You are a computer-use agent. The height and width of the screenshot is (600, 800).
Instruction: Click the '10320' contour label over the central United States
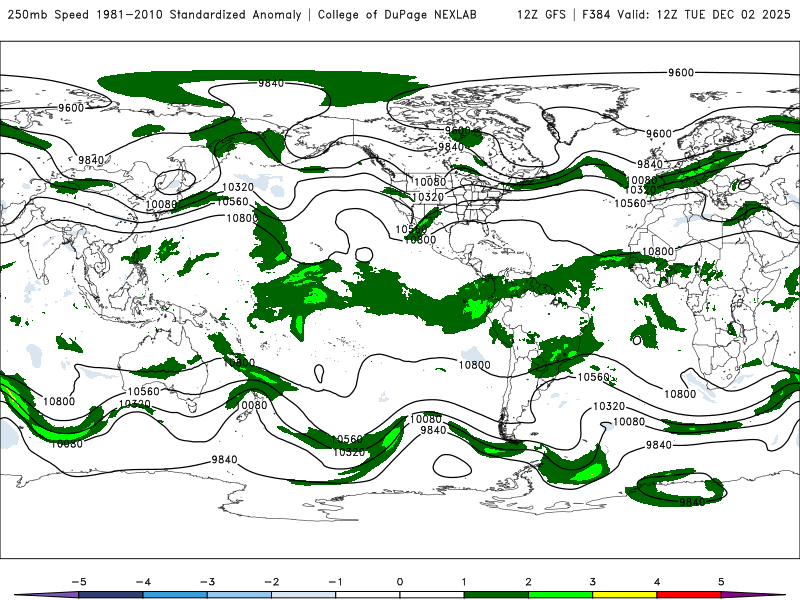(x=428, y=197)
